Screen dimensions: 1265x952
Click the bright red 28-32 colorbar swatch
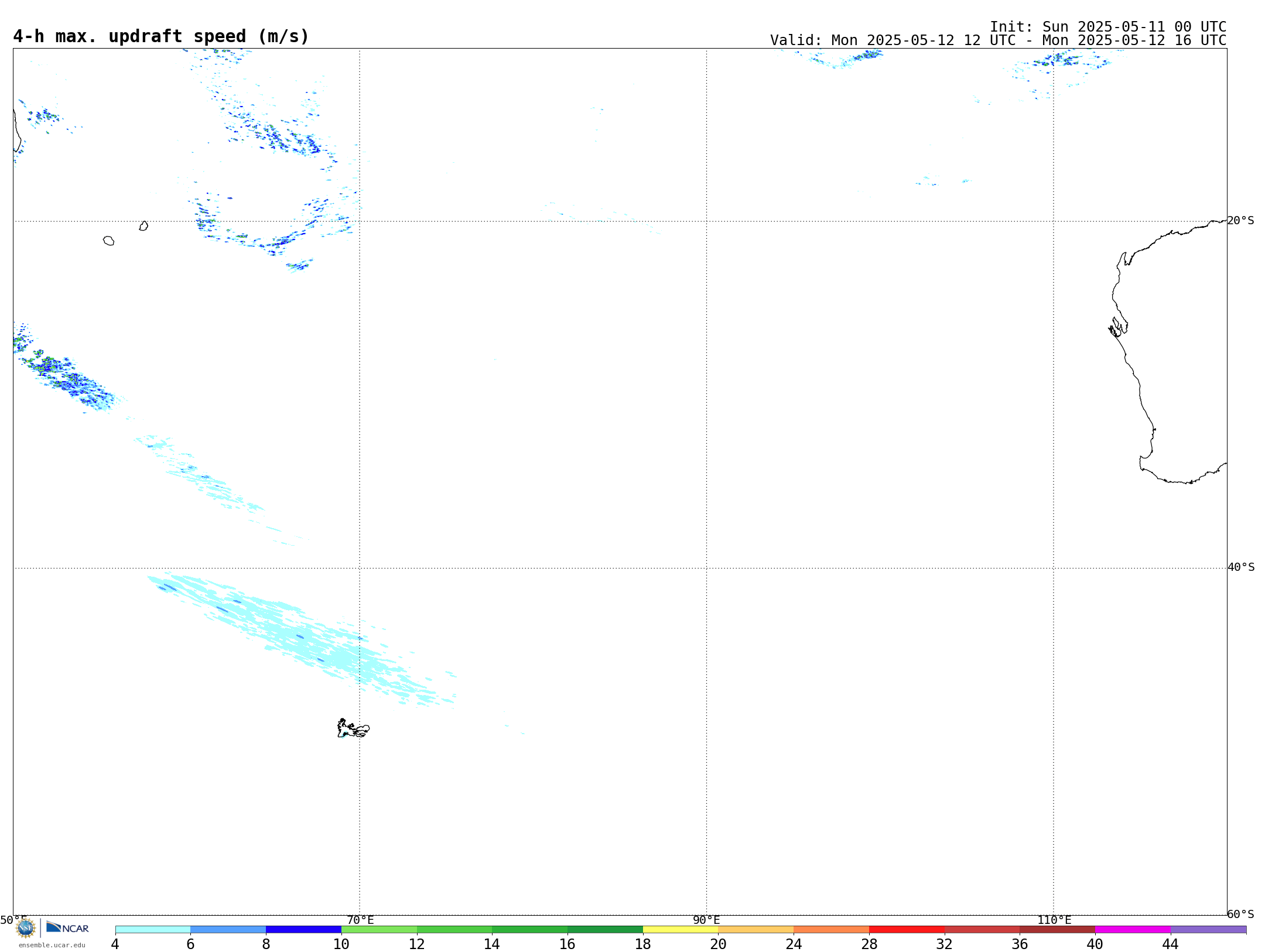click(x=907, y=930)
